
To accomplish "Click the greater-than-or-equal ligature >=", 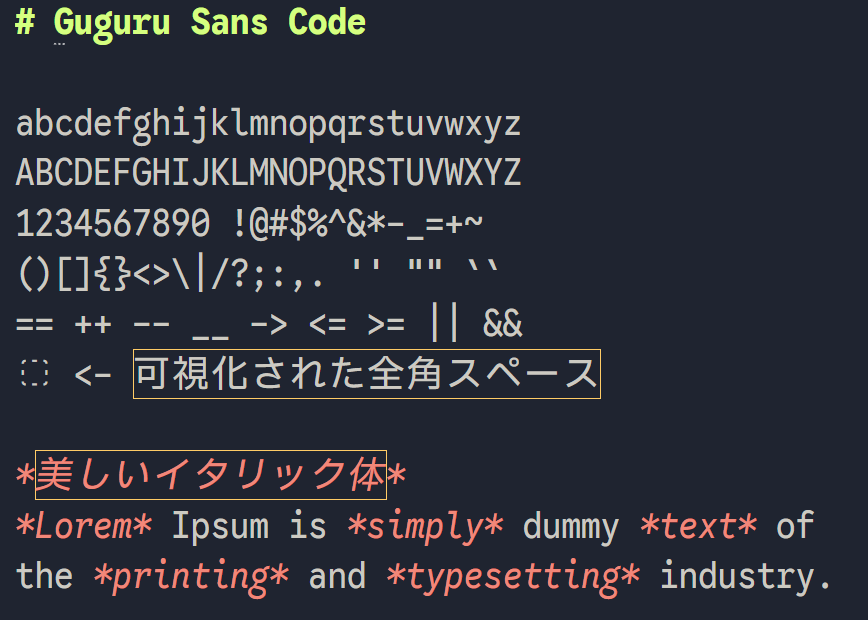I will pyautogui.click(x=385, y=322).
